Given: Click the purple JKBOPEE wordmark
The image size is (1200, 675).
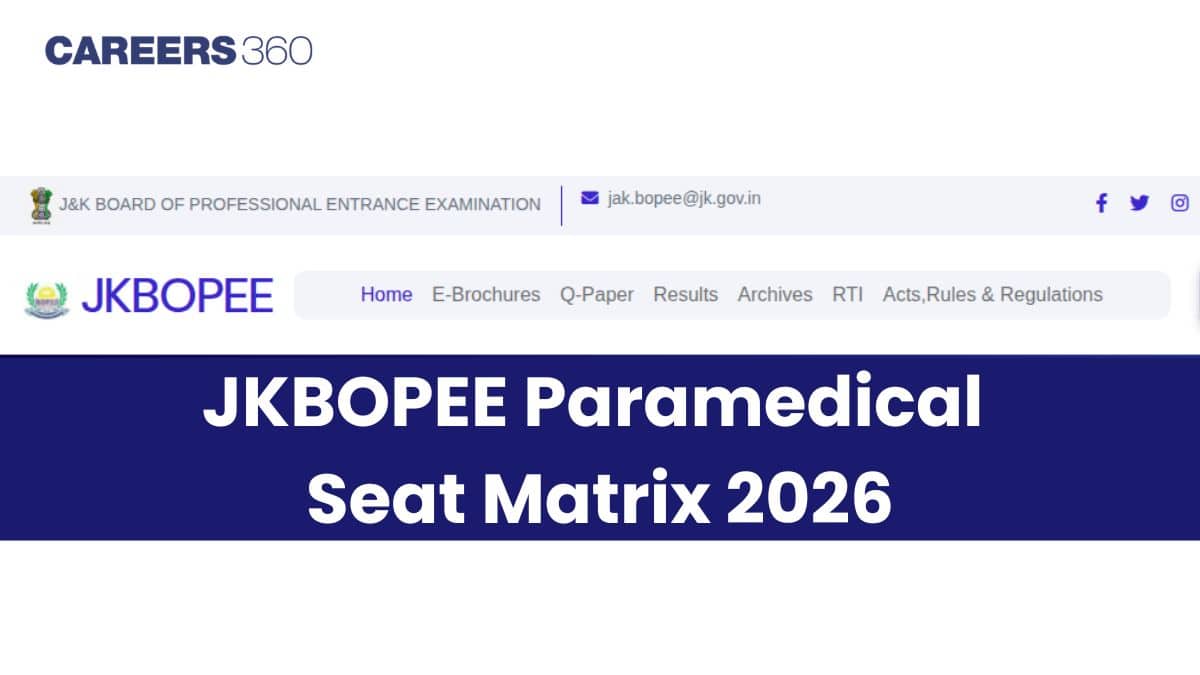Looking at the screenshot, I should coord(177,296).
